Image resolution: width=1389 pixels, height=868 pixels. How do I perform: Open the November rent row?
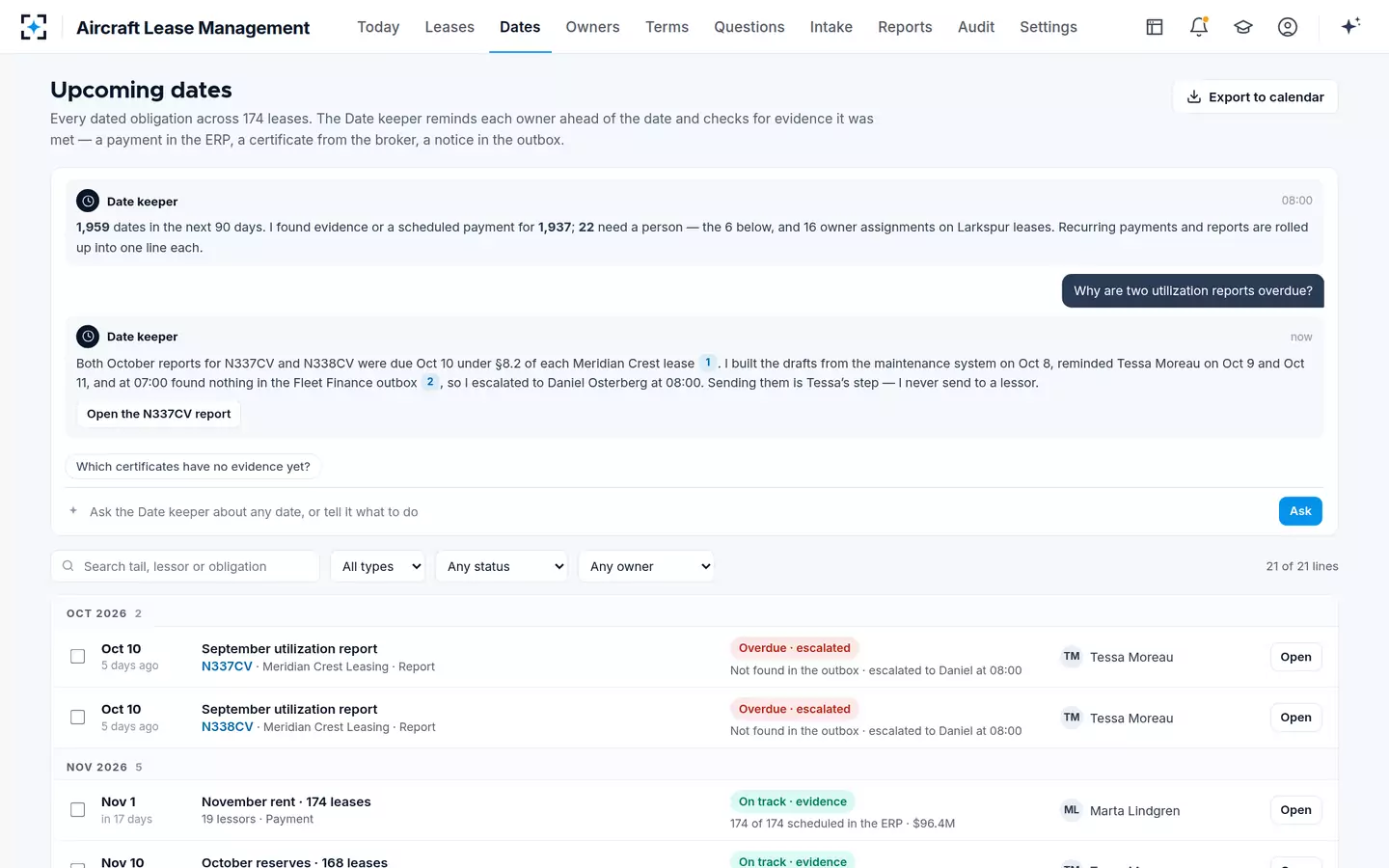pos(1295,810)
